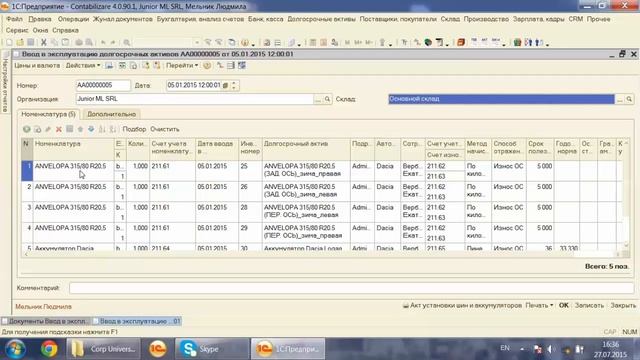Open the Файл menu

[x=14, y=19]
